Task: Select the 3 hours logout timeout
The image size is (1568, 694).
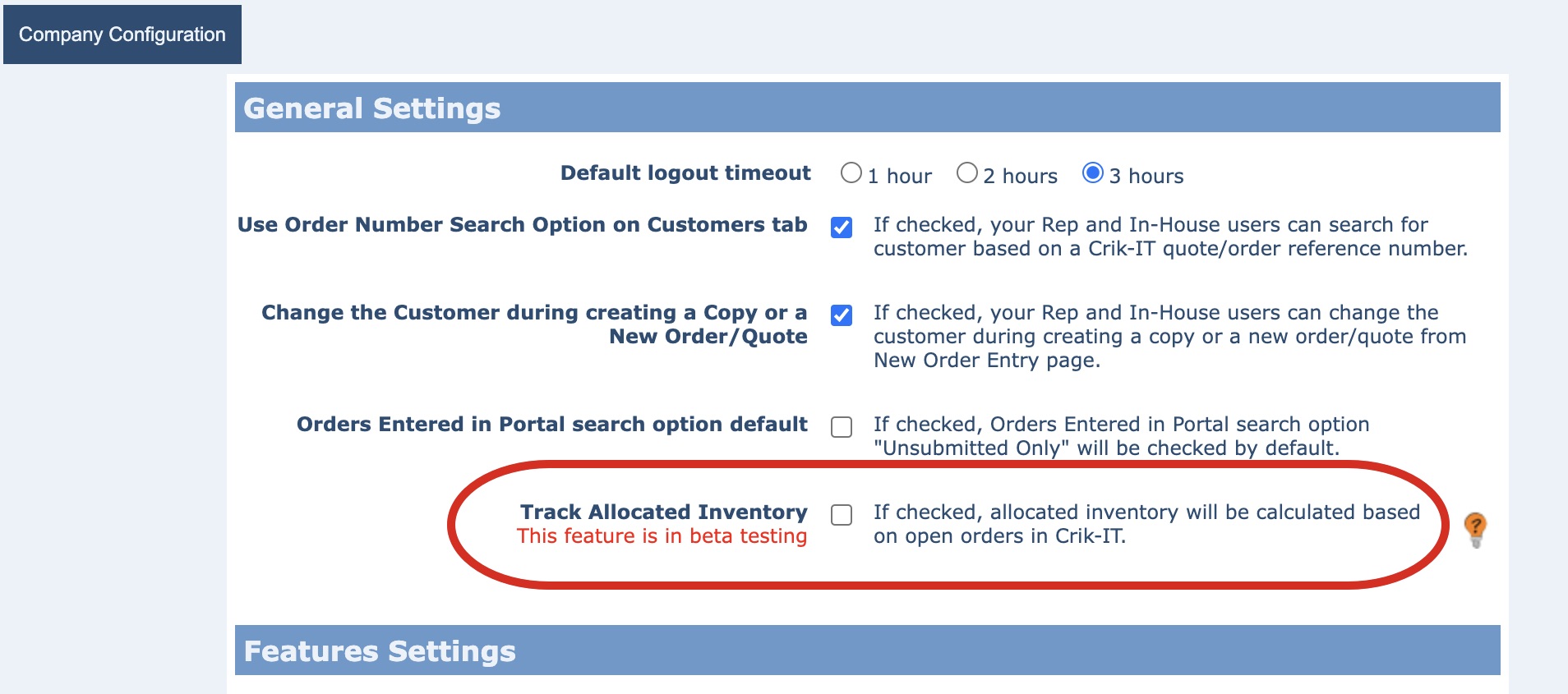Action: pos(1093,173)
